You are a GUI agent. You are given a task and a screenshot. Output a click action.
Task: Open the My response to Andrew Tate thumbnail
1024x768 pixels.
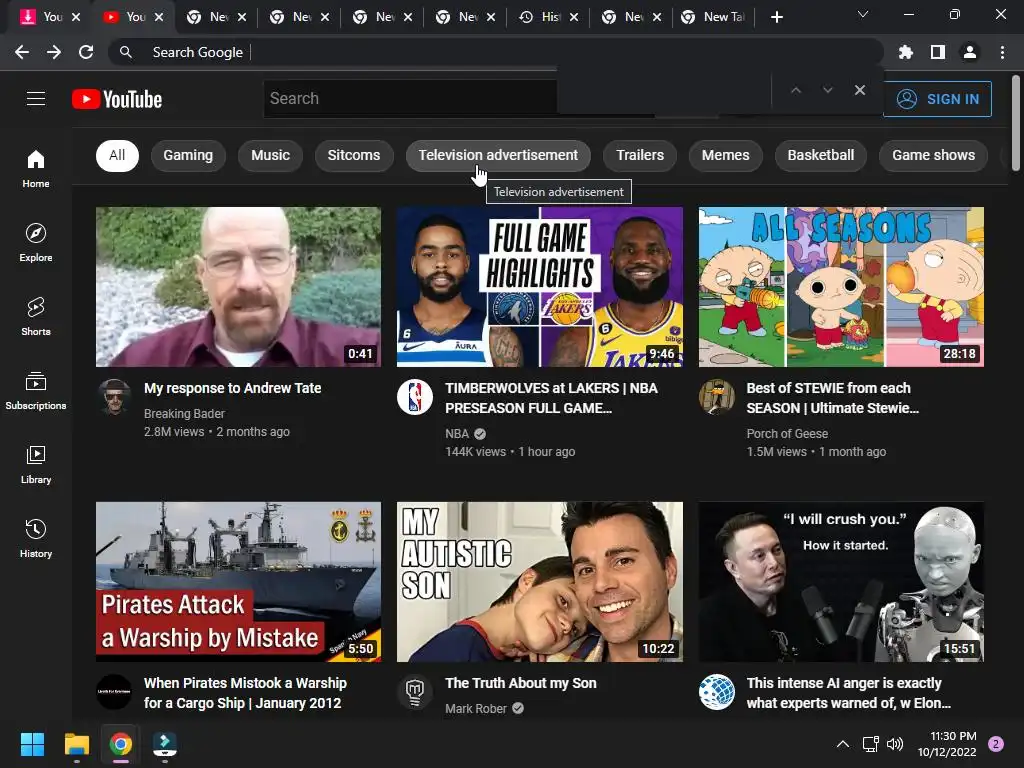[x=238, y=287]
